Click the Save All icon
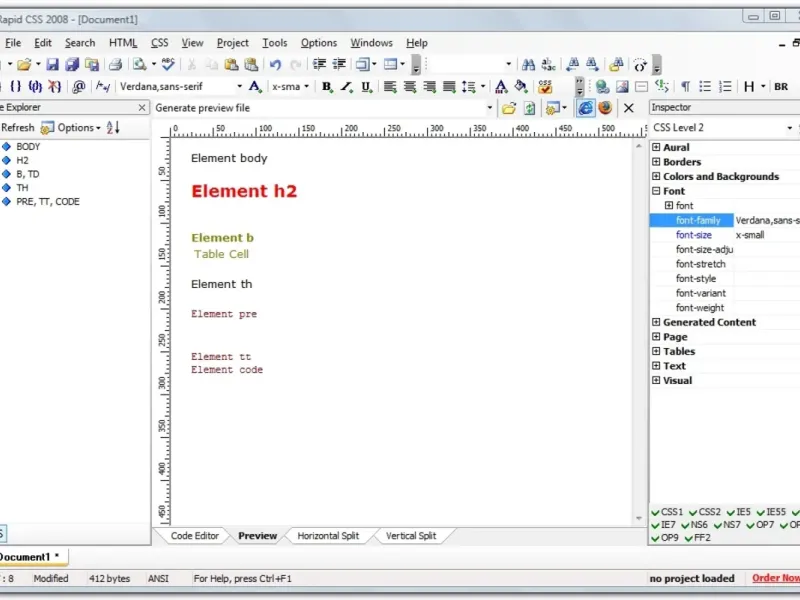The image size is (800, 600). [72, 65]
